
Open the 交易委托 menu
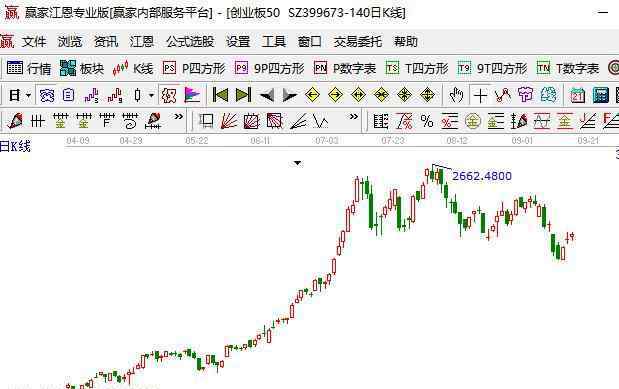point(358,41)
